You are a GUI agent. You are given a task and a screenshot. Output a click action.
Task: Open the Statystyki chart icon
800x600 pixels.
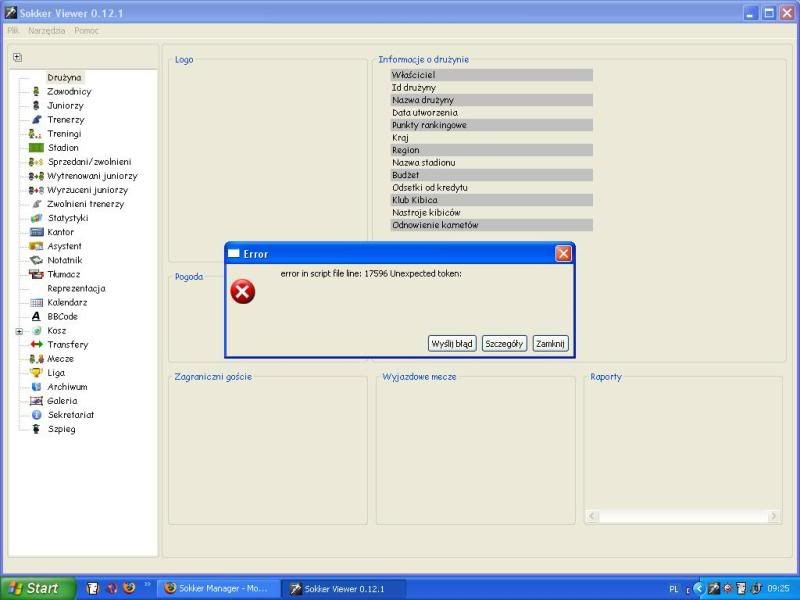pos(37,218)
